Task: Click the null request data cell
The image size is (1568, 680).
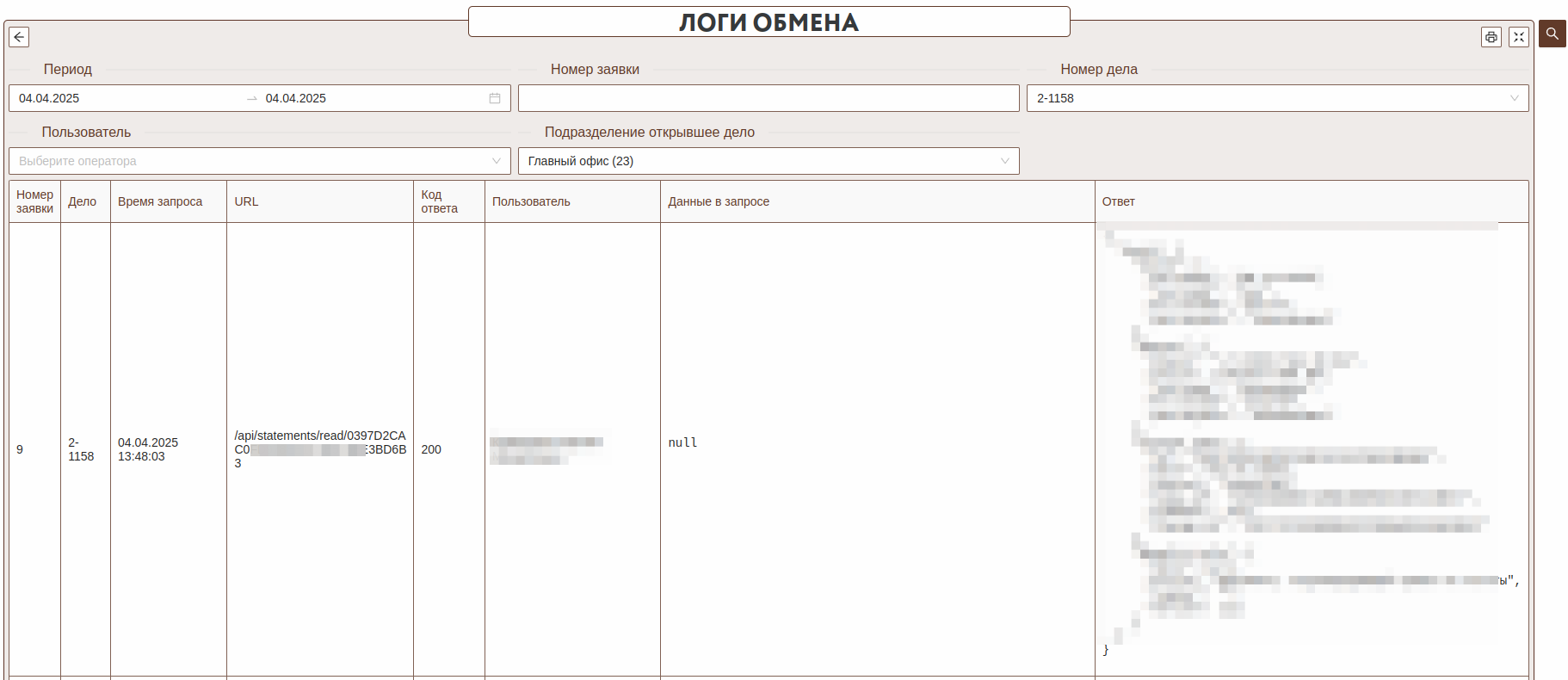Action: coord(682,442)
